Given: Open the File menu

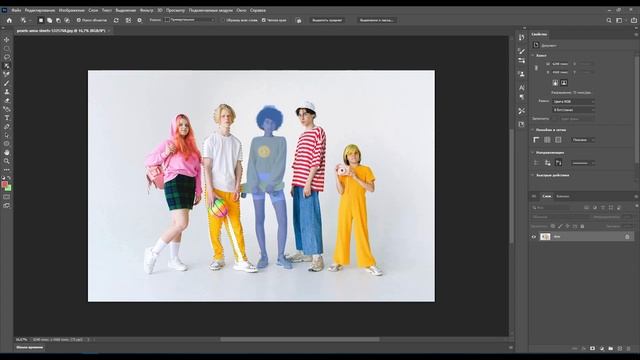Looking at the screenshot, I should 16,10.
